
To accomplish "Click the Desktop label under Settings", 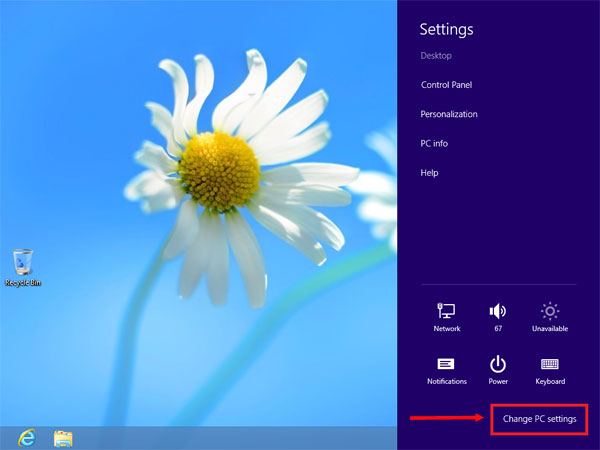I will pyautogui.click(x=436, y=56).
